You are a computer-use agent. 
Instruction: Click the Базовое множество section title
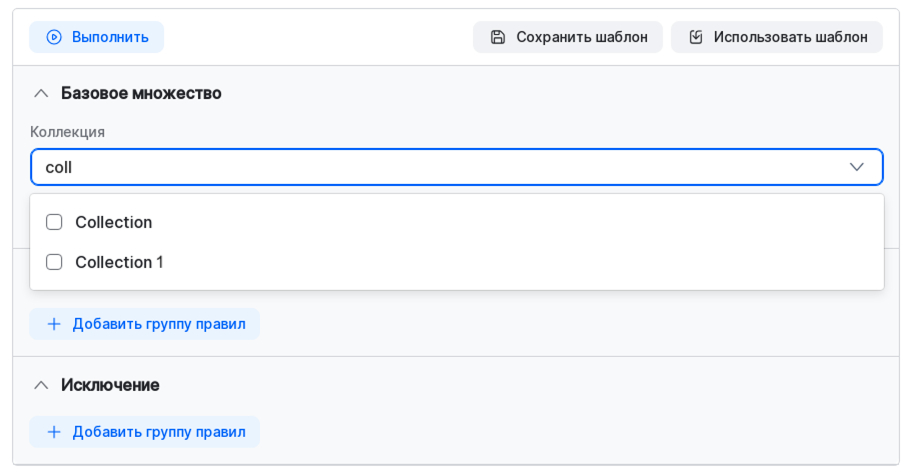coord(141,93)
